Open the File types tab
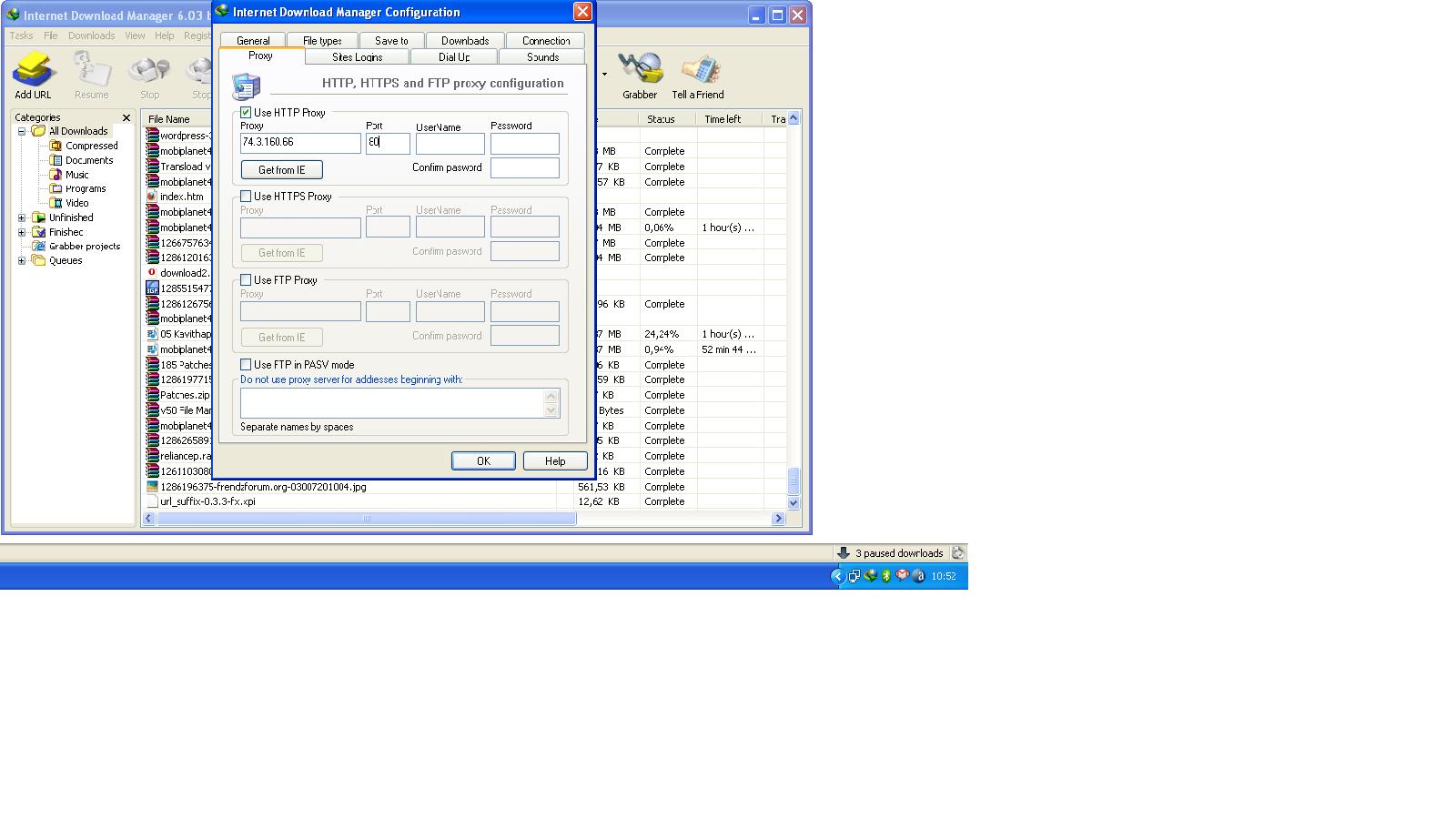This screenshot has height=819, width=1456. coord(322,40)
